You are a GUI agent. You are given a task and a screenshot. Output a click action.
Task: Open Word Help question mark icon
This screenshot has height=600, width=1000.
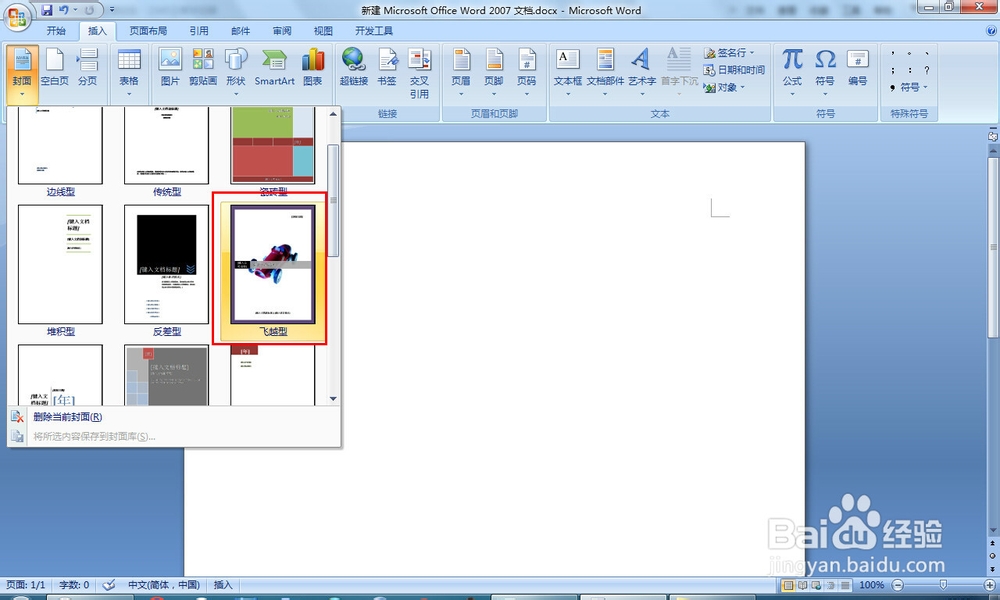992,31
